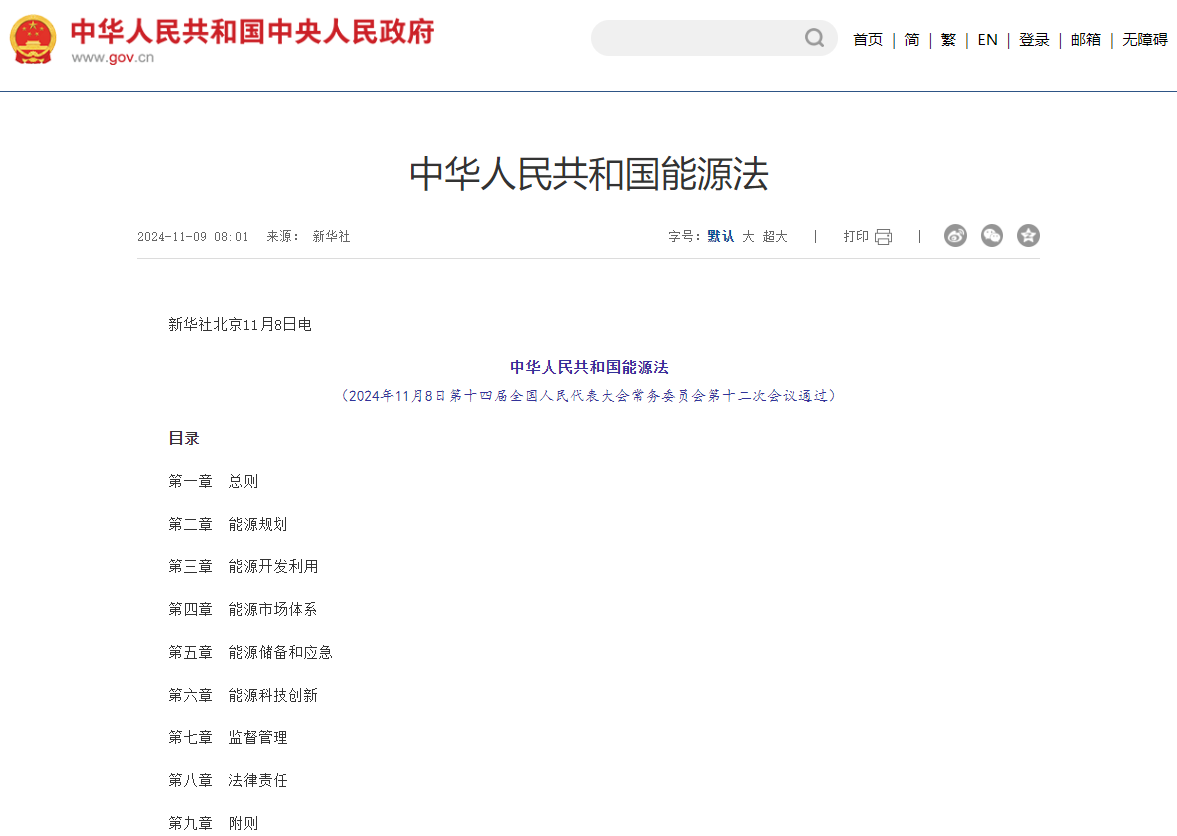Click the national emblem logo

point(31,40)
